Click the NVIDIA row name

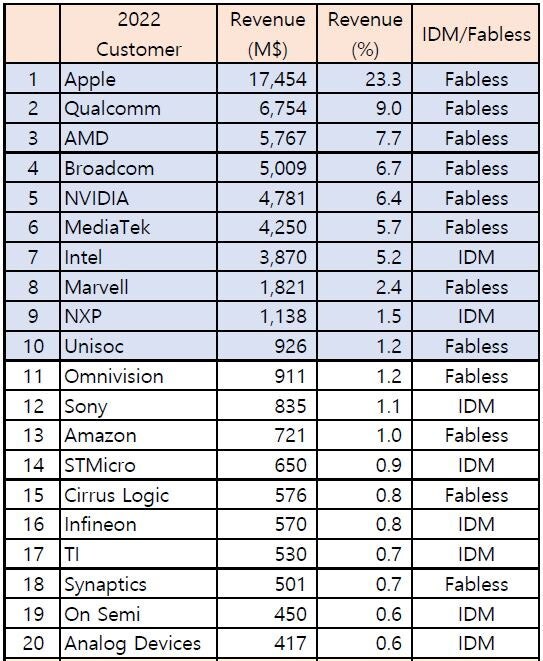139,198
